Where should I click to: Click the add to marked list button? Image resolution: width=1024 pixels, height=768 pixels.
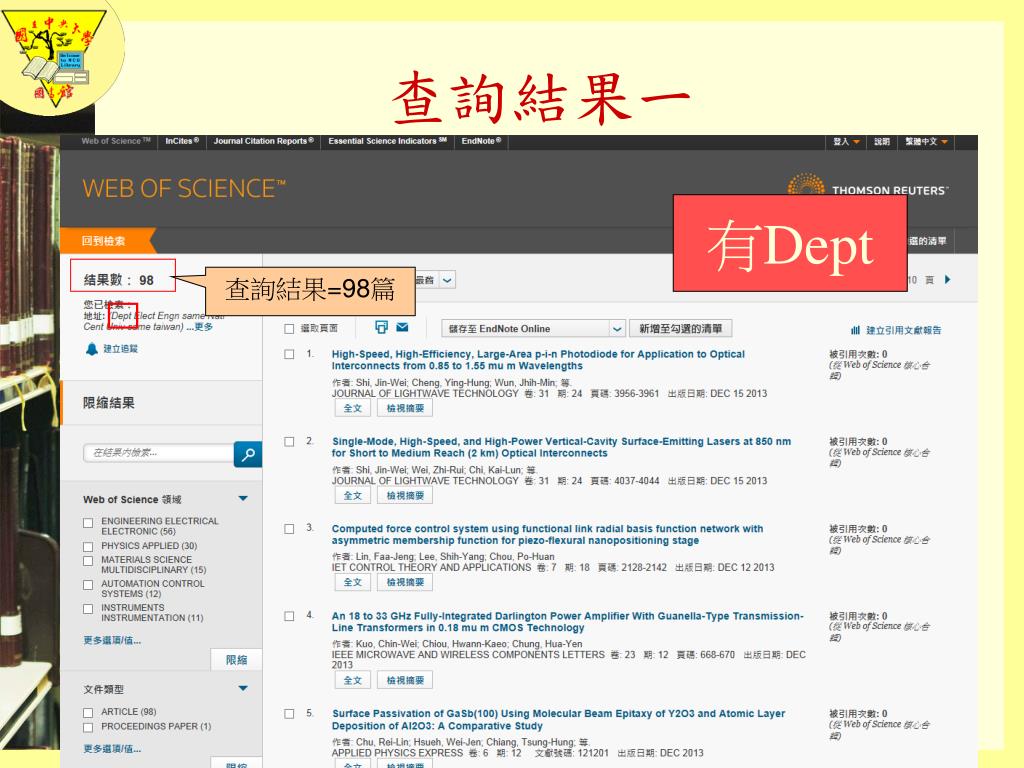click(680, 328)
